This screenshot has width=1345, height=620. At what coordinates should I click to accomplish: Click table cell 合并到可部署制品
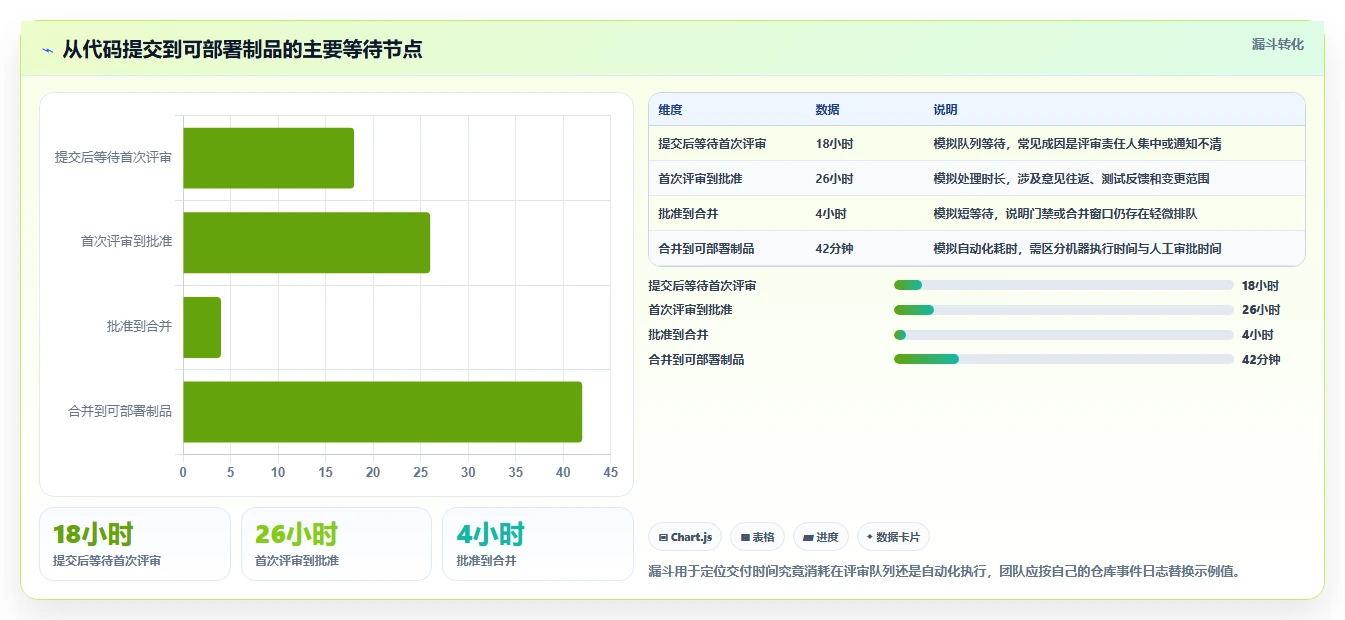pos(706,249)
